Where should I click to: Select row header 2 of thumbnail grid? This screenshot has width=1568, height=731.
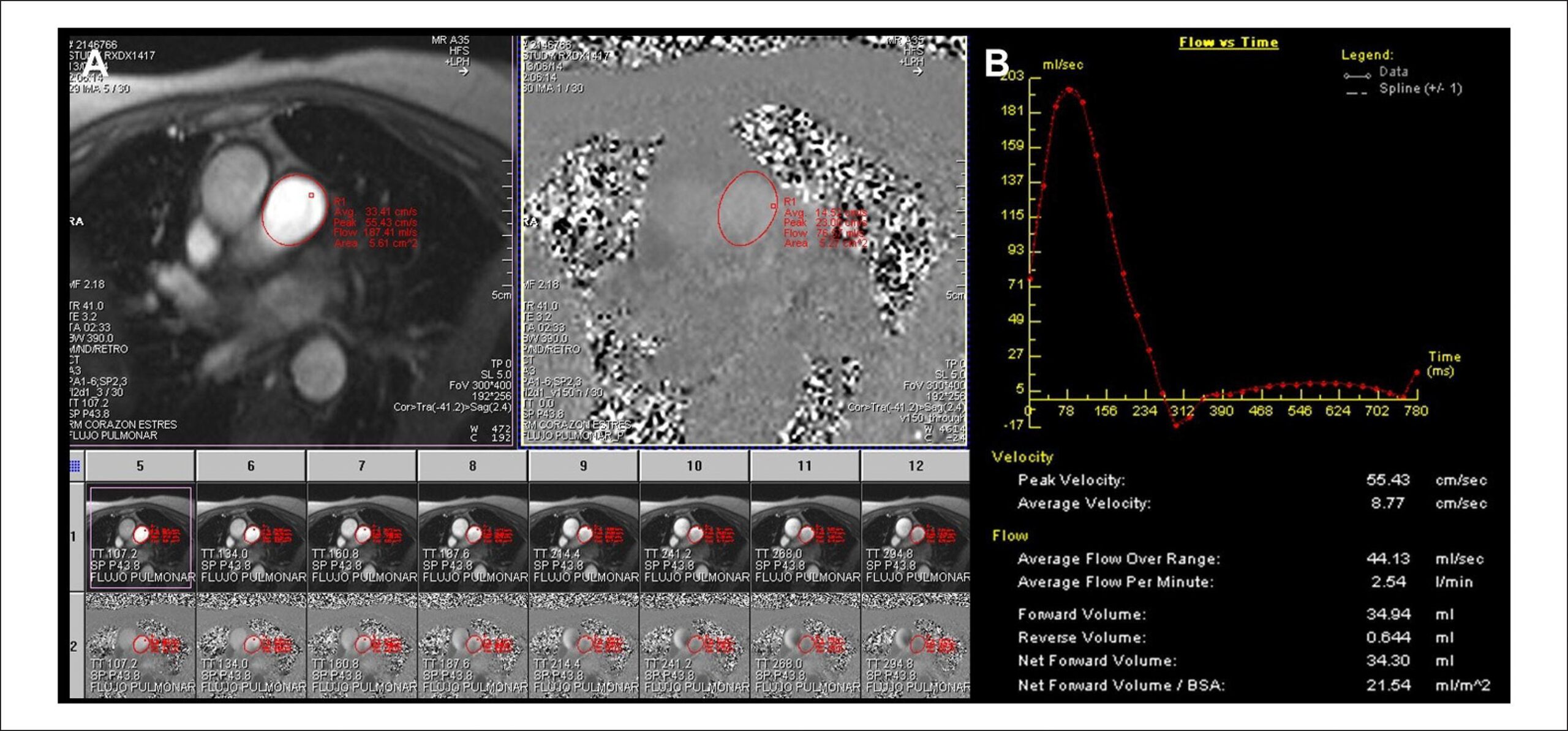coord(77,646)
